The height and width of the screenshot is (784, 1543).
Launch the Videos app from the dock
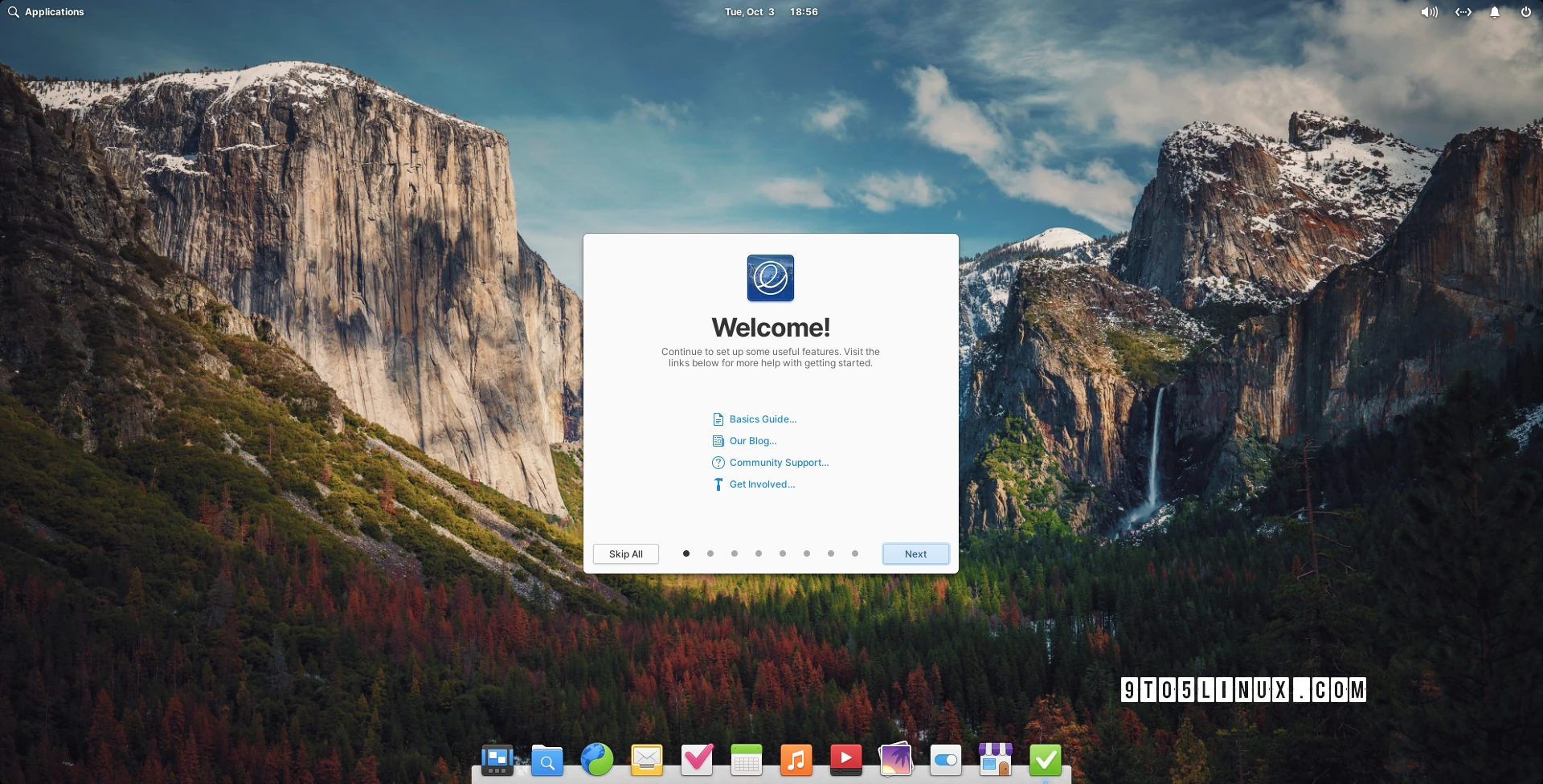845,759
